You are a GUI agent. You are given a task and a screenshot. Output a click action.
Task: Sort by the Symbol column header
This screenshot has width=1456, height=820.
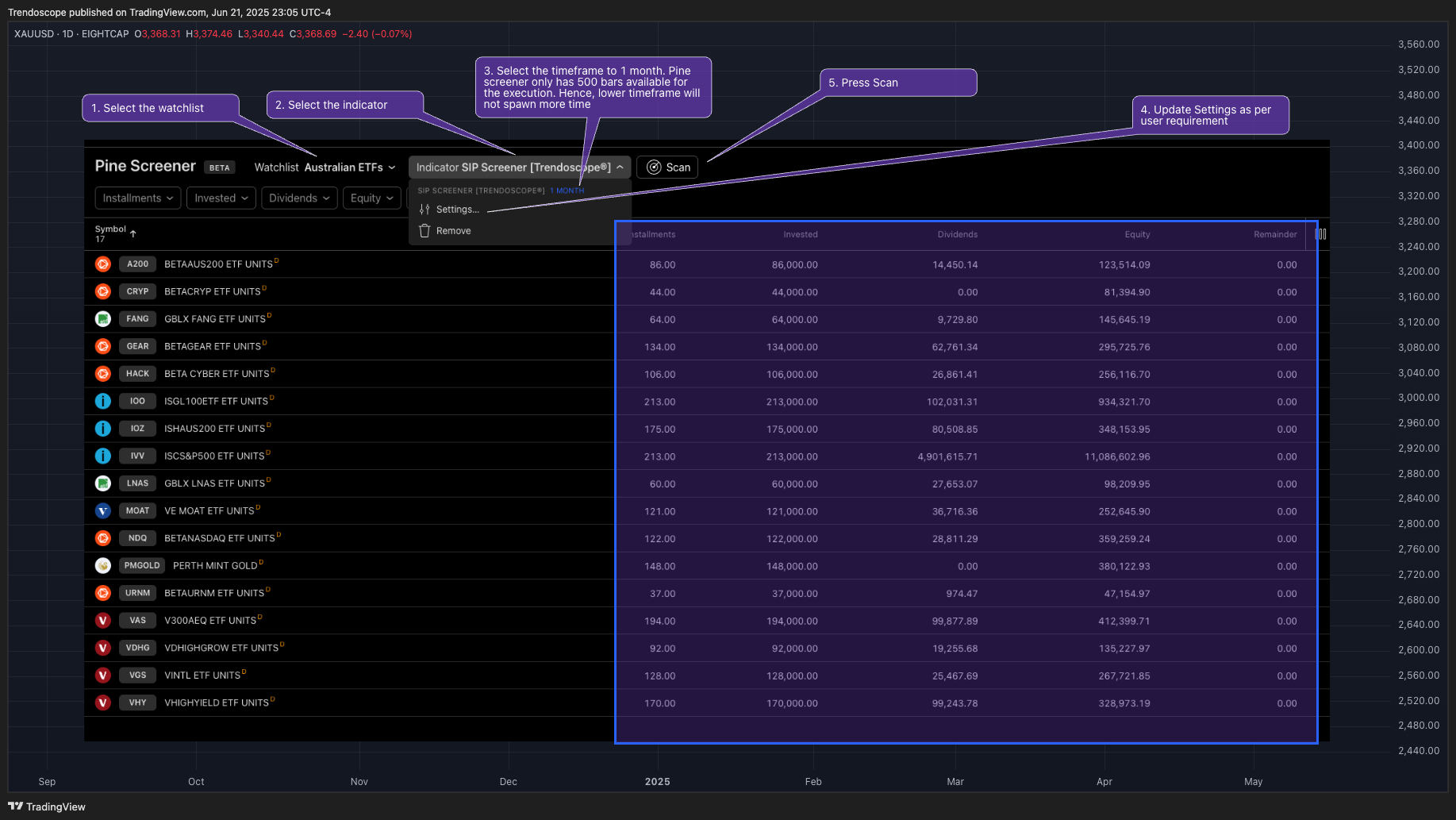point(110,229)
